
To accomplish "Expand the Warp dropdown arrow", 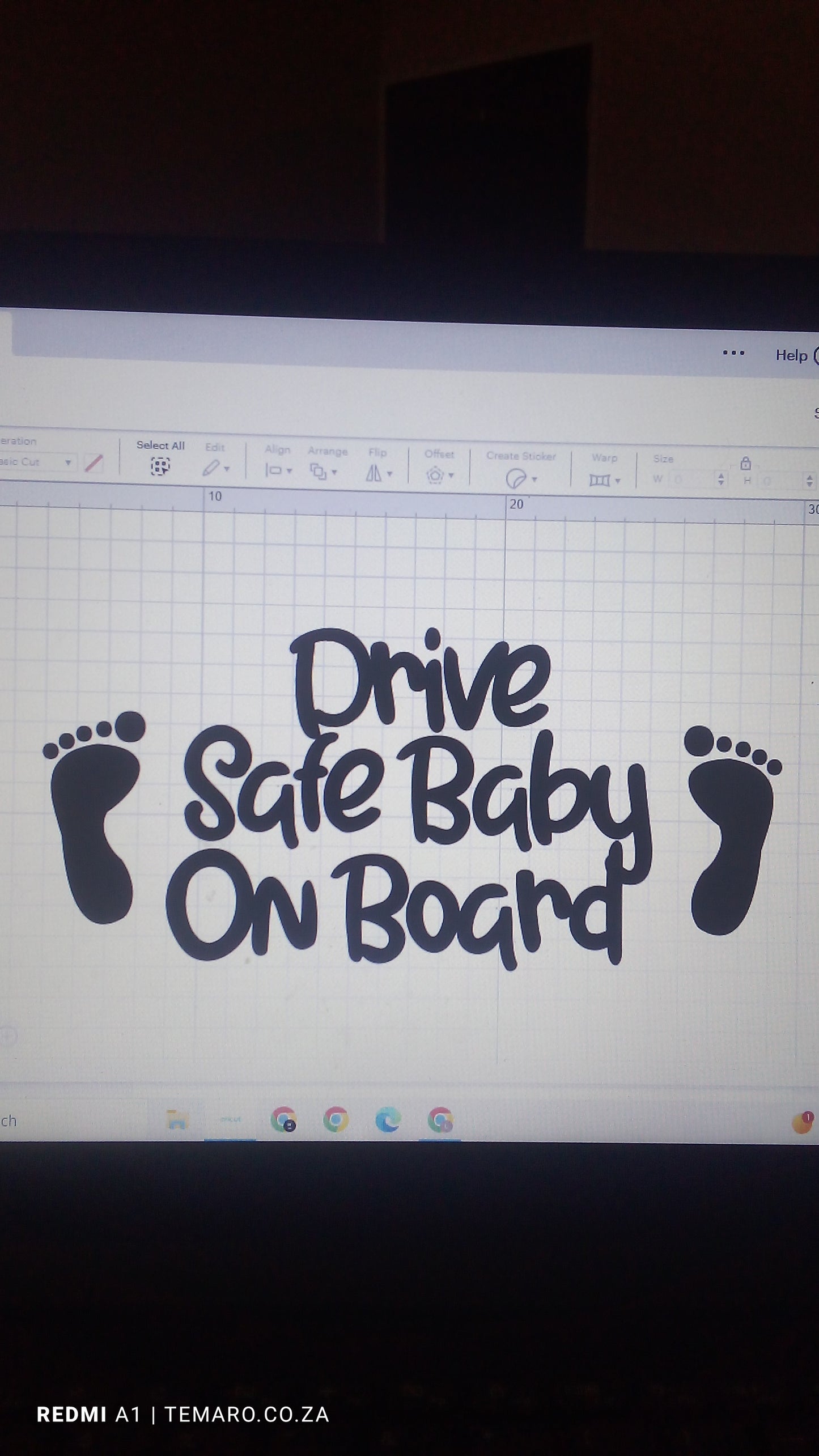I will (x=618, y=481).
